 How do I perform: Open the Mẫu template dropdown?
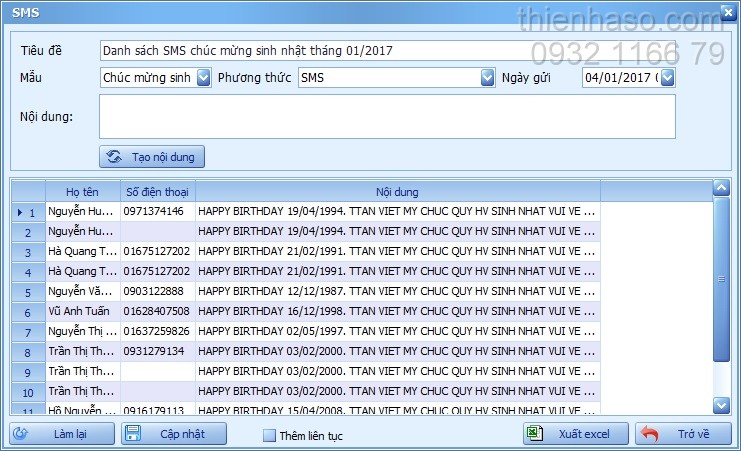tap(203, 78)
